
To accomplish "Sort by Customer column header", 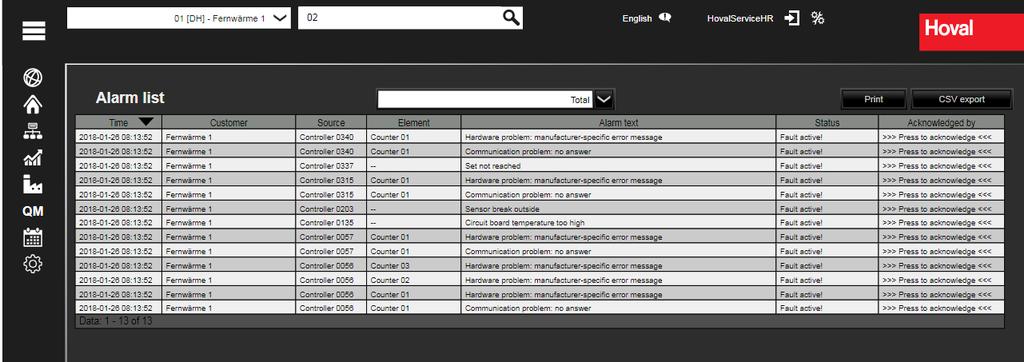I will (229, 122).
